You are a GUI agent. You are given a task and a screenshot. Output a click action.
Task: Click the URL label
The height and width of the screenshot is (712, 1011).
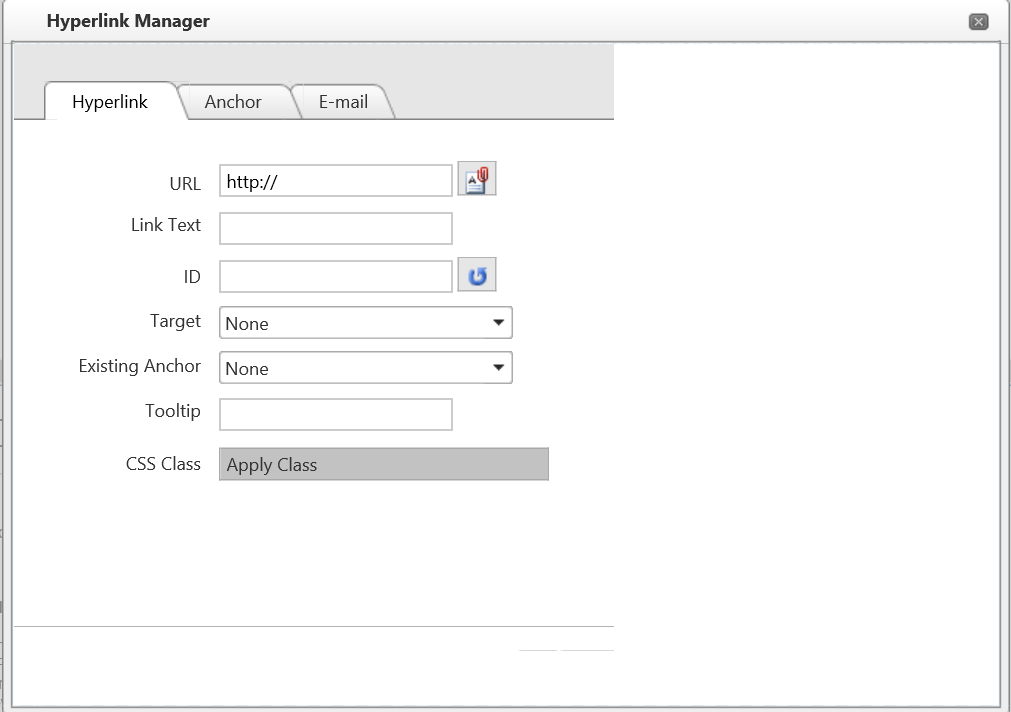pyautogui.click(x=185, y=184)
